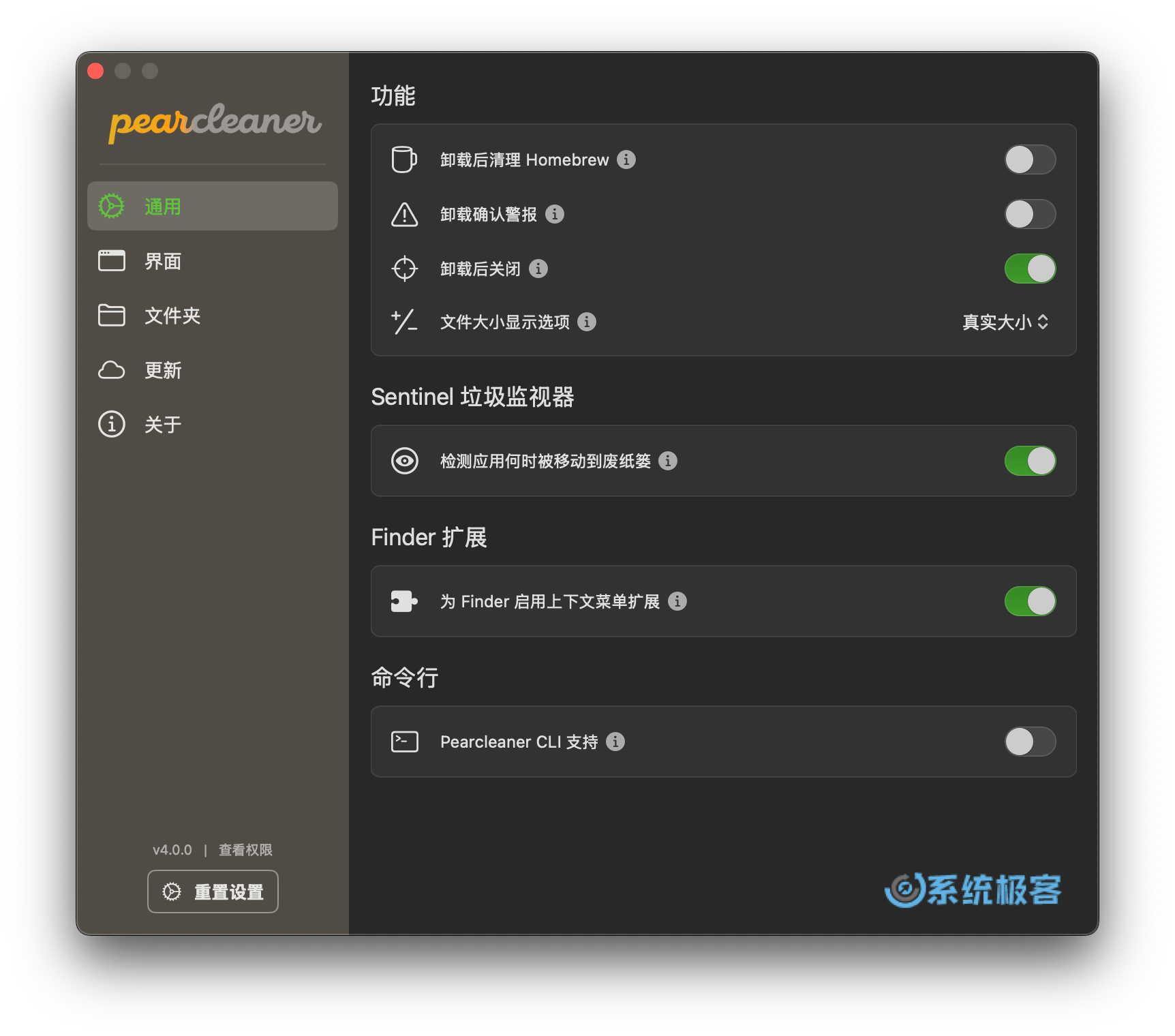Click the crosshair icon for 卸载后关闭
The image size is (1175, 1036).
click(x=404, y=269)
